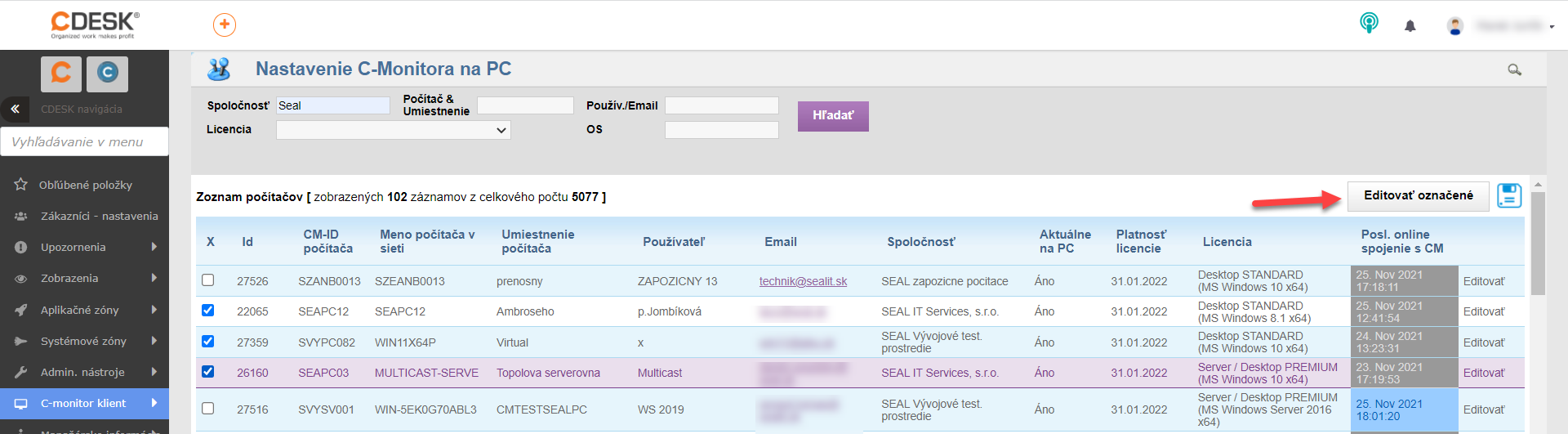Click the monitor icon for C-monitor klient
Viewport: 1568px width, 434px height.
pyautogui.click(x=21, y=403)
